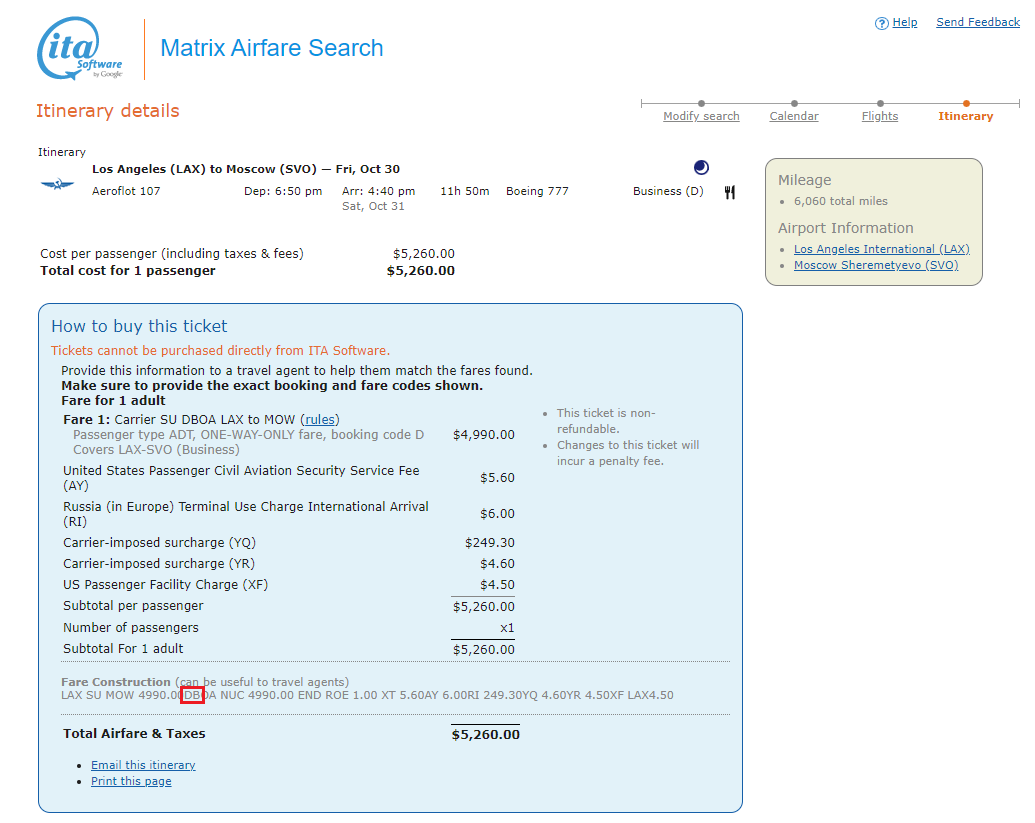Image resolution: width=1035 pixels, height=823 pixels.
Task: Click the Matrix Airfare Search title
Action: [271, 48]
